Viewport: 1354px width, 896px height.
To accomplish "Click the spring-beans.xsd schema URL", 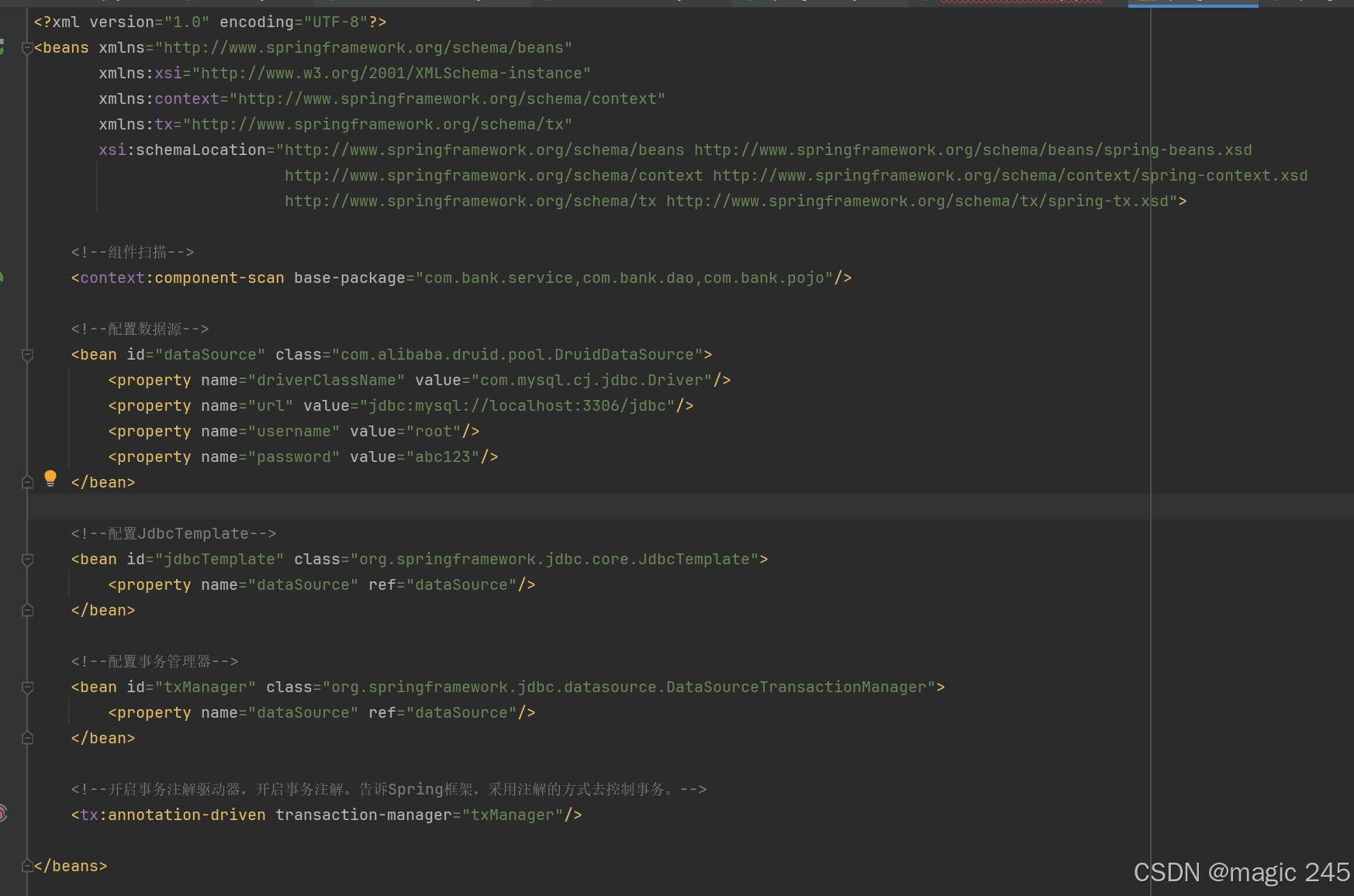I will 973,150.
